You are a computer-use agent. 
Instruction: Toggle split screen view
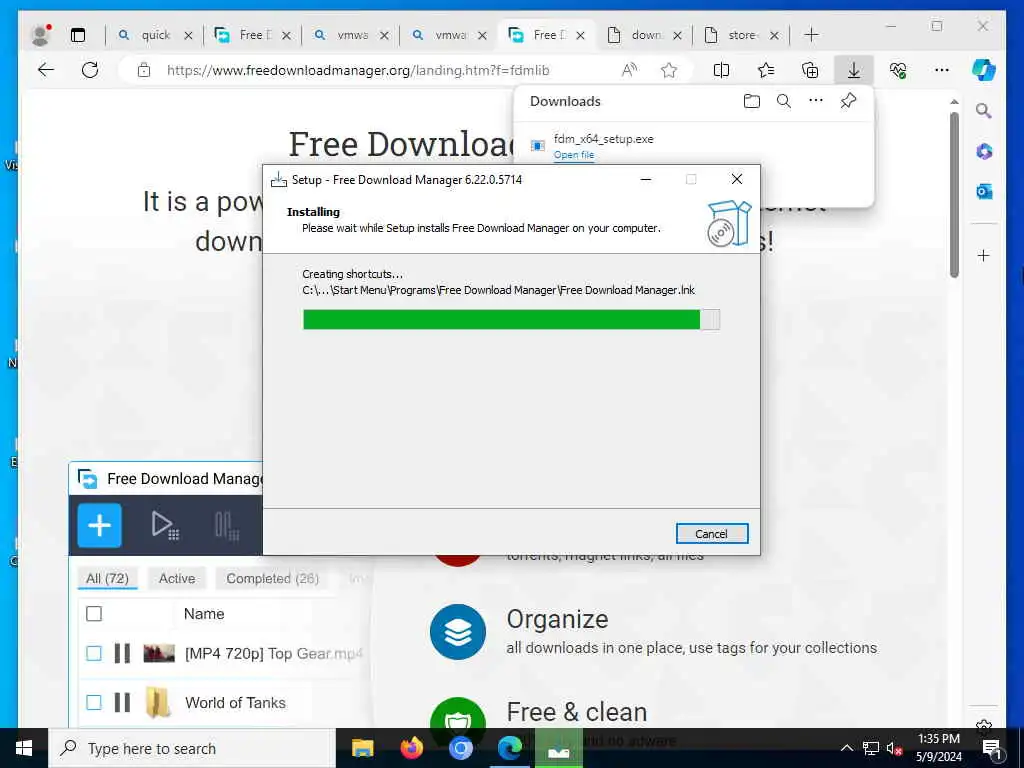(722, 70)
